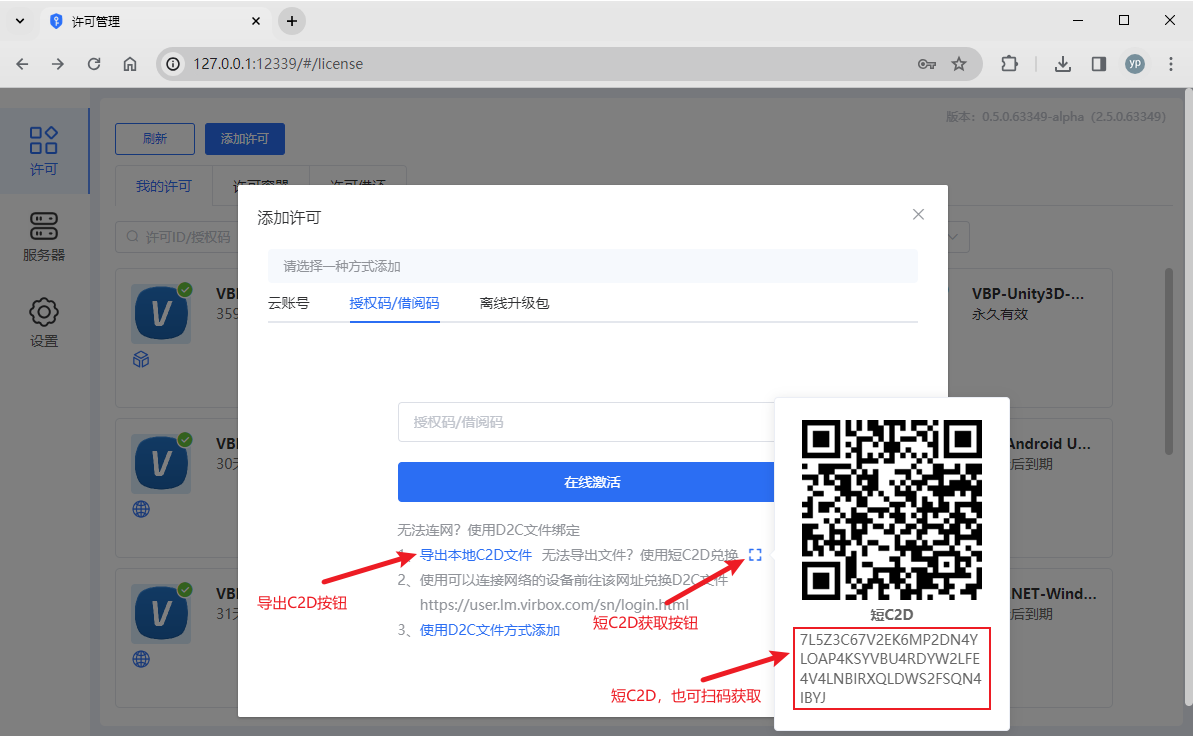Screen dimensions: 1193x736
Task: Open saved passwords key icon
Action: click(x=927, y=64)
